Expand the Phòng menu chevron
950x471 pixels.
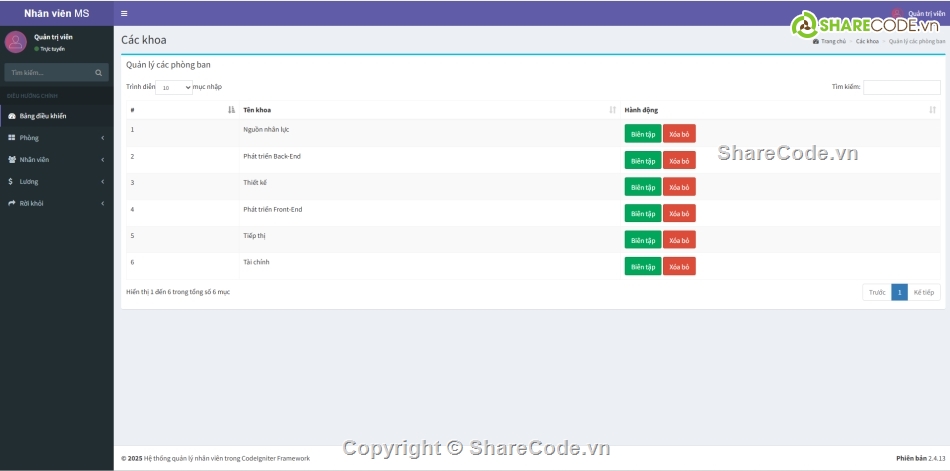[x=102, y=138]
